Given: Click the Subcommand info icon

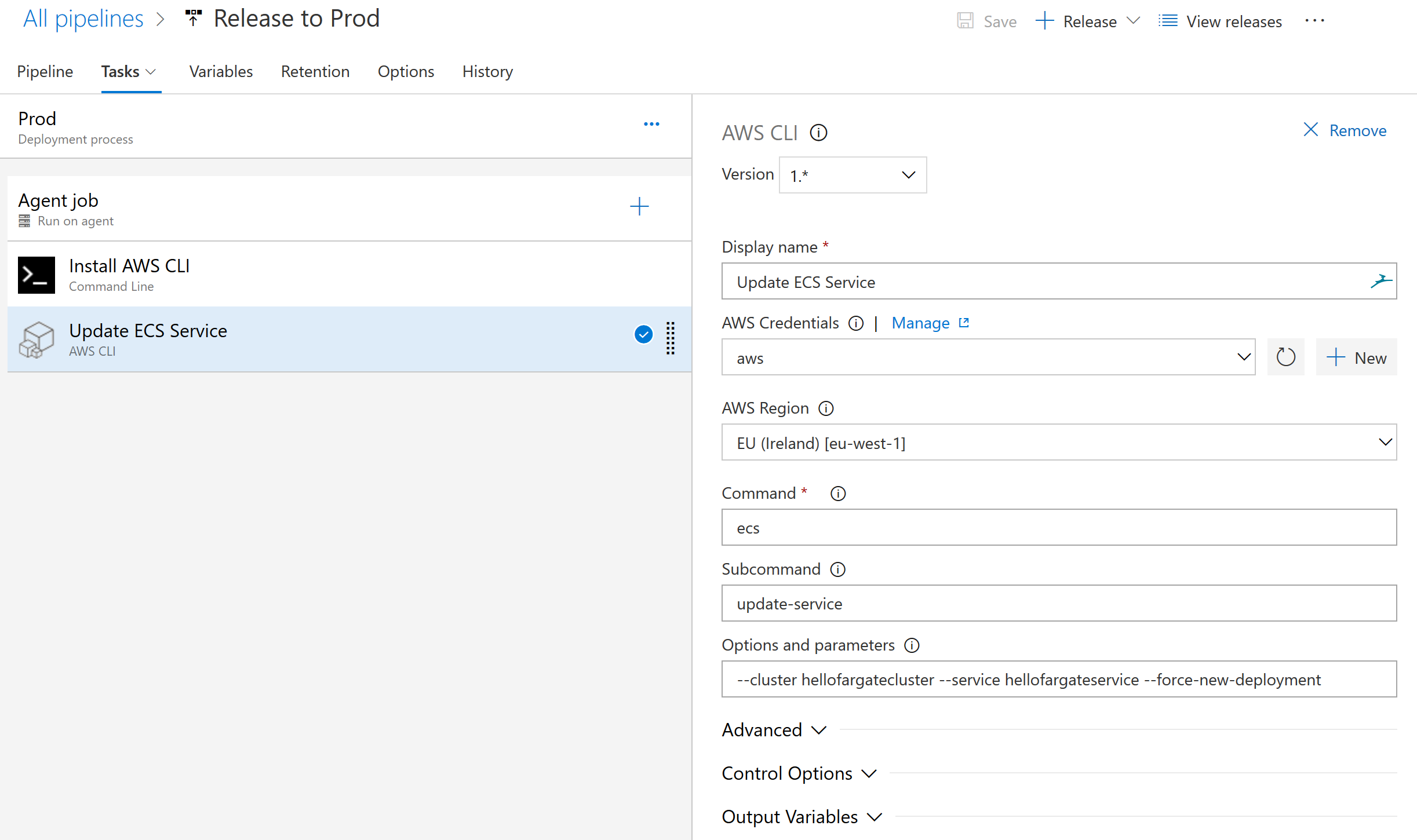Looking at the screenshot, I should pos(837,570).
